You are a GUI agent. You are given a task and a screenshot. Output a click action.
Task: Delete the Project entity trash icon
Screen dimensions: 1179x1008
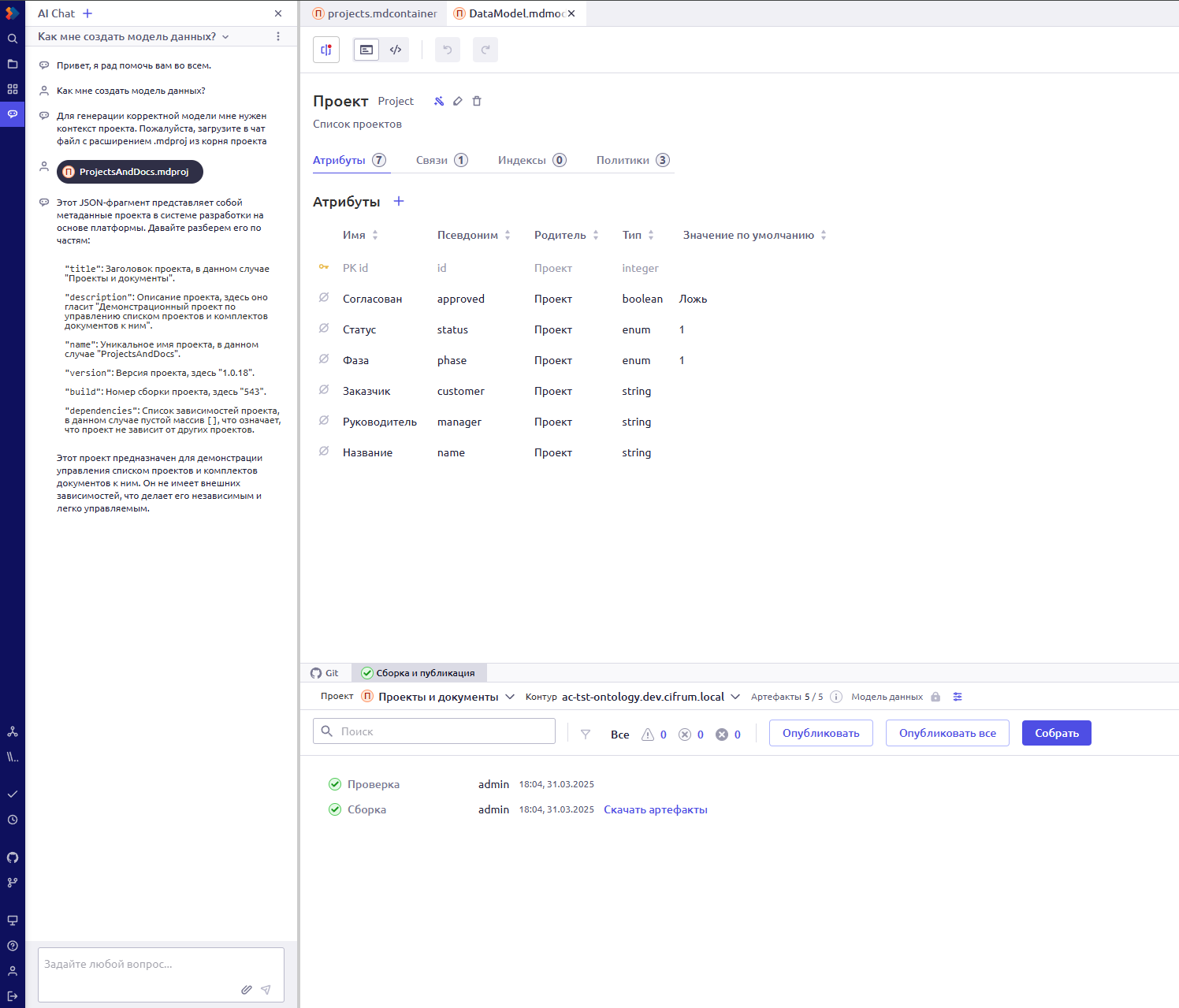[477, 101]
